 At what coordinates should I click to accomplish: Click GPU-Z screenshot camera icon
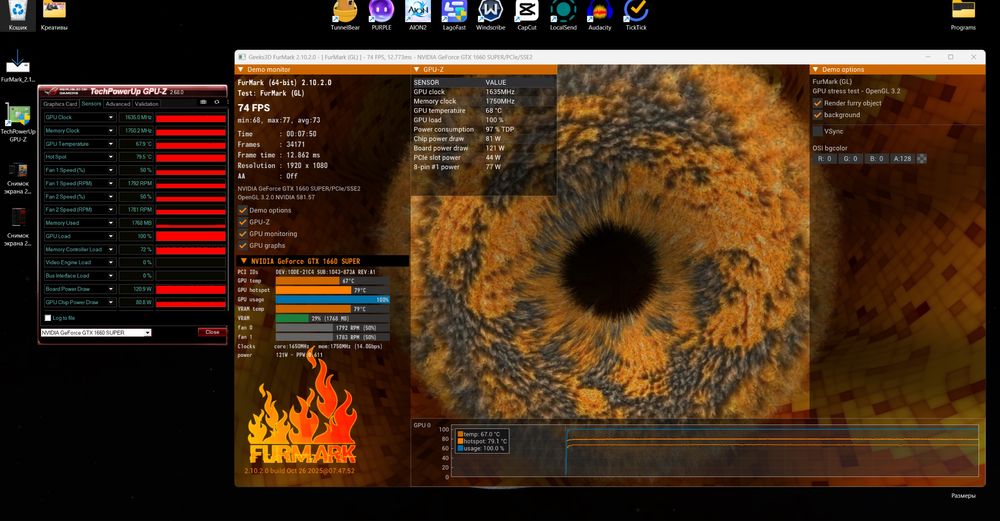point(203,102)
